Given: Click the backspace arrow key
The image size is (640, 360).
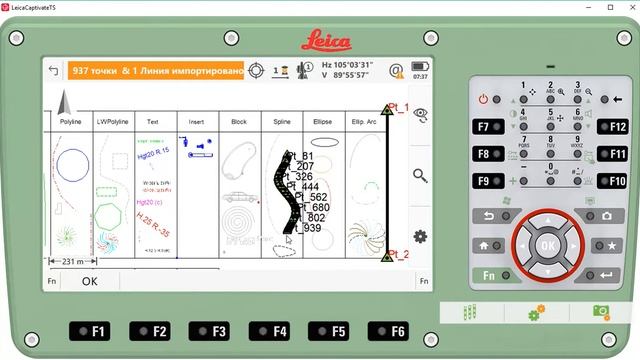Looking at the screenshot, I should pos(612,99).
